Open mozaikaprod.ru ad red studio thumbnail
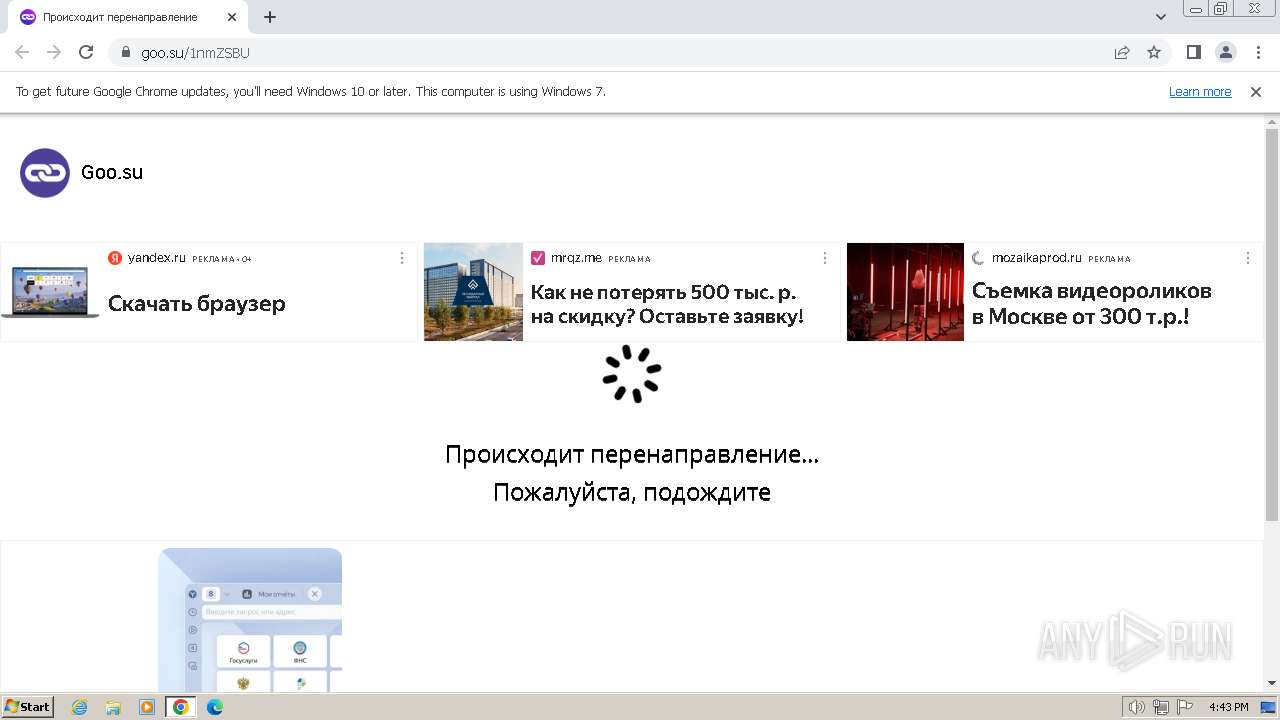 click(x=905, y=292)
